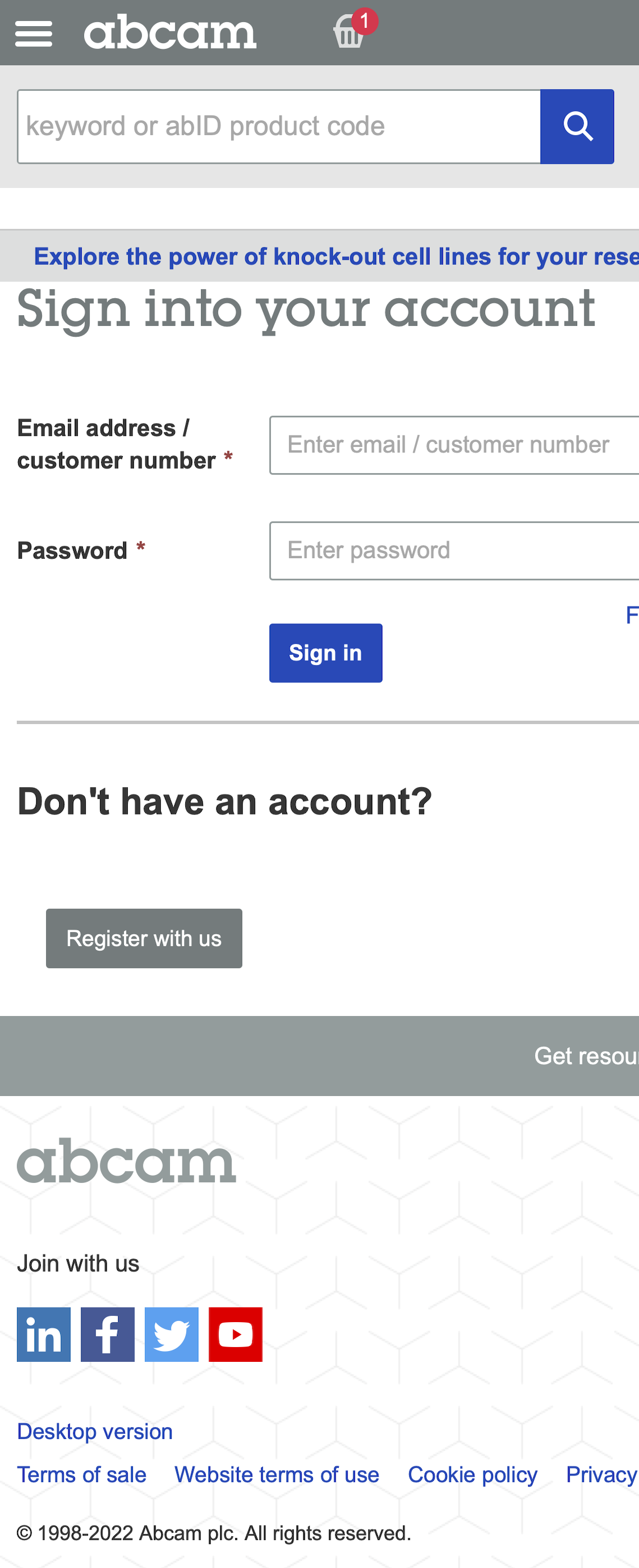Click Register with us
639x1568 pixels.
(144, 938)
